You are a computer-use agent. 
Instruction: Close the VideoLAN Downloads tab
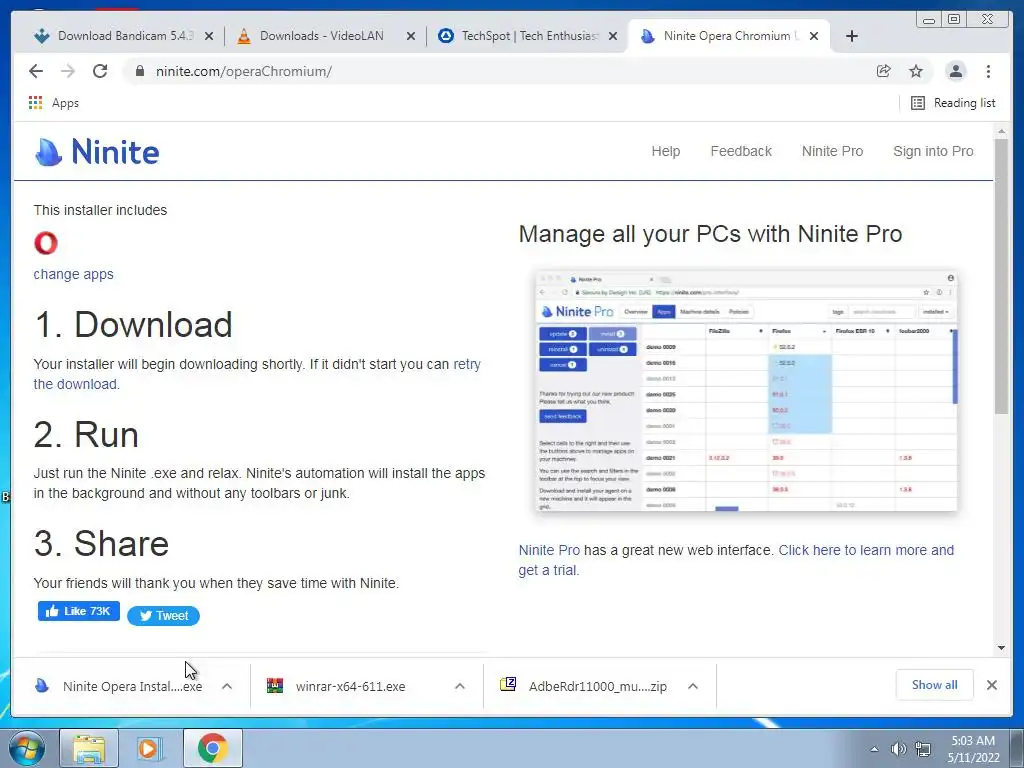point(411,36)
